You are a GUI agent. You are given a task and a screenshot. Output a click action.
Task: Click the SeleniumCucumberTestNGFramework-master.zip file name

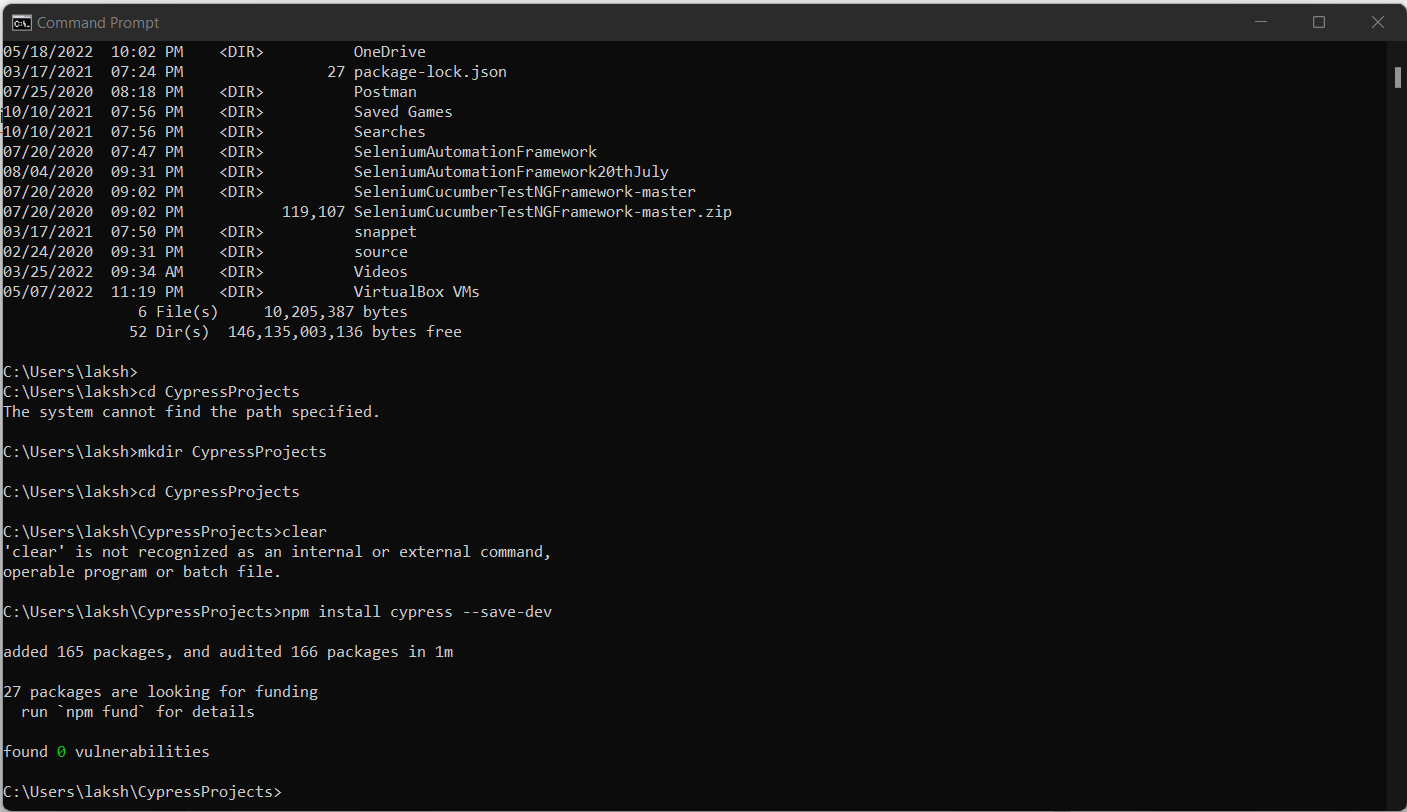(543, 212)
